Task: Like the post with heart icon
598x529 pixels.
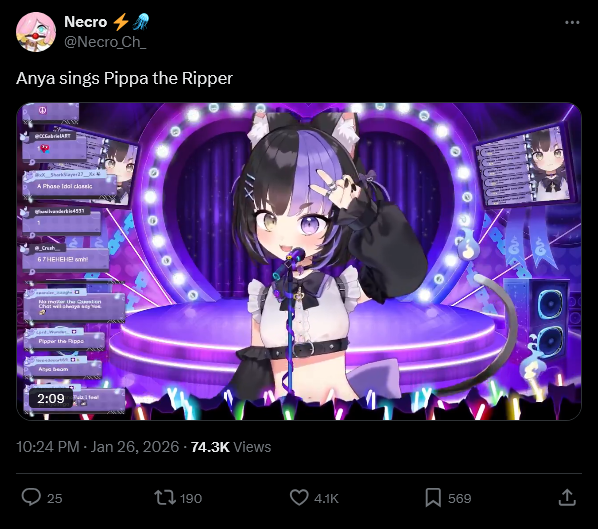Action: click(x=299, y=498)
